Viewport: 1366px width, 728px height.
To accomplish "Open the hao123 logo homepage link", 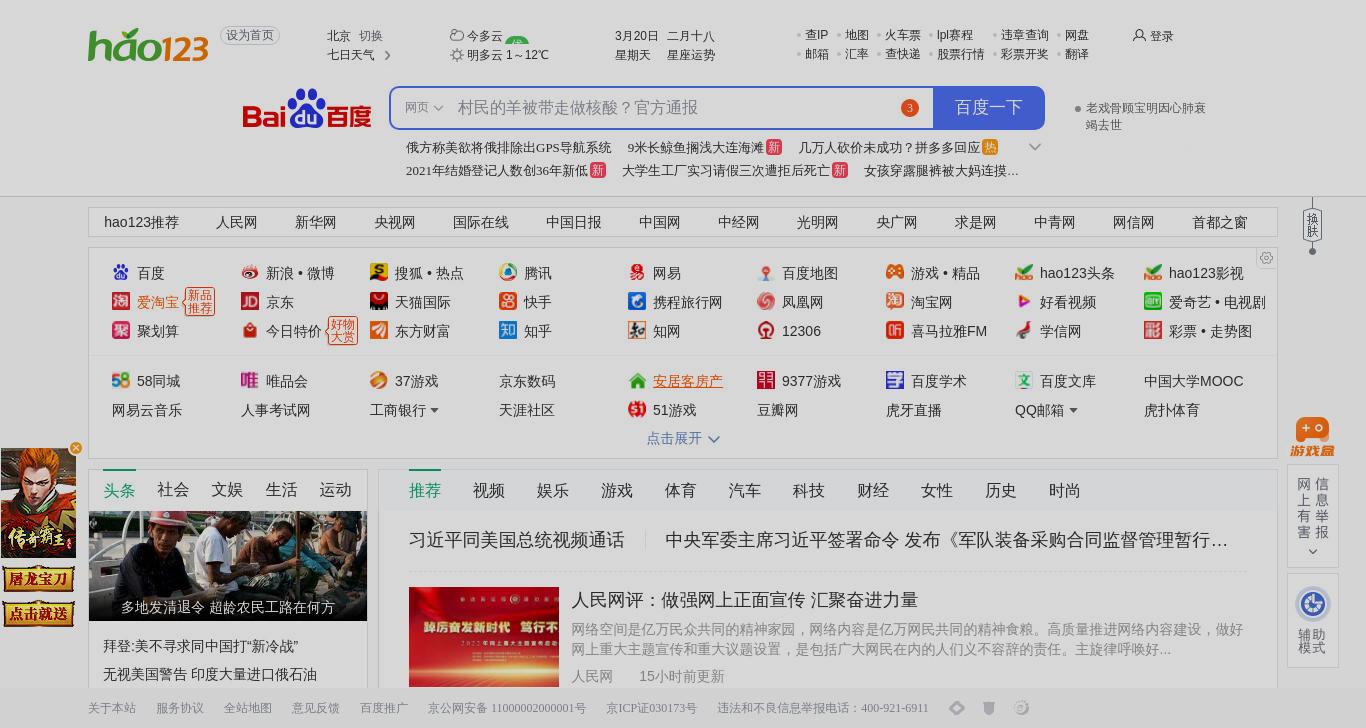I will [148, 45].
